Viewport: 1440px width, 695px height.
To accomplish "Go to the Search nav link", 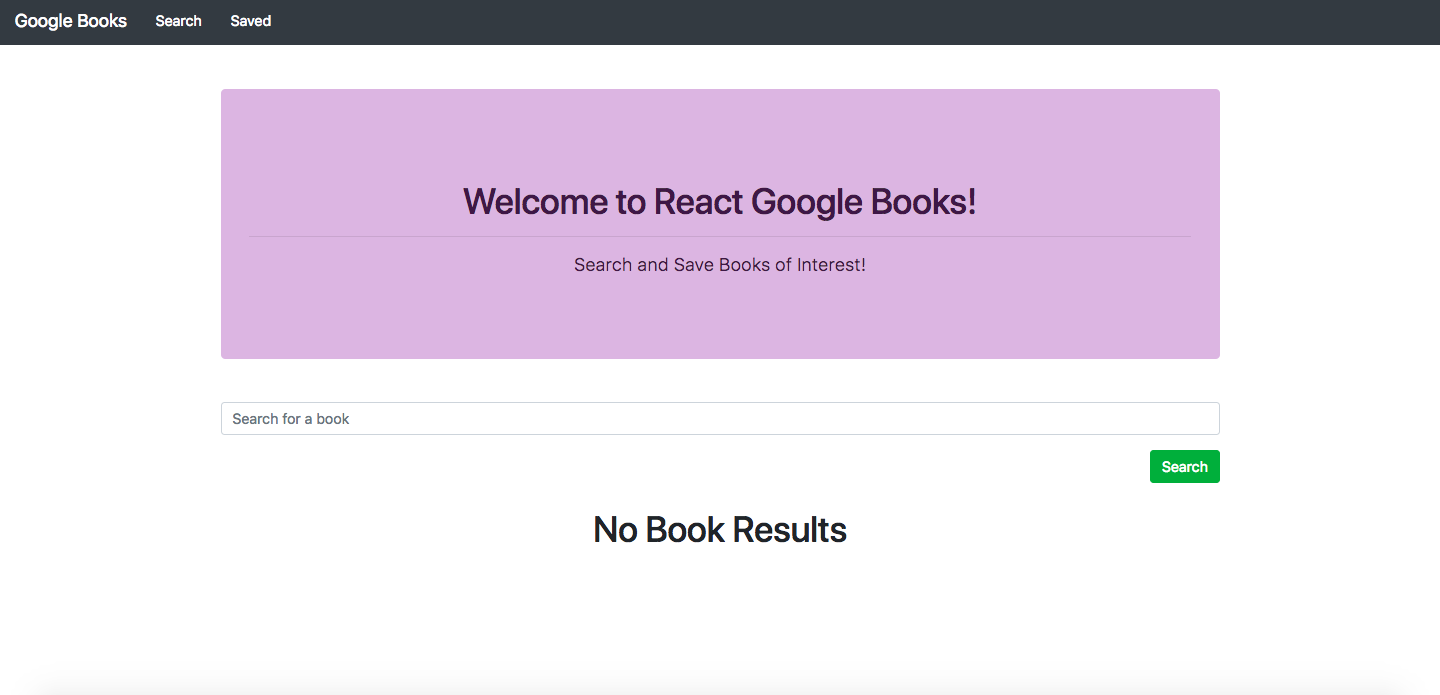I will [x=178, y=21].
